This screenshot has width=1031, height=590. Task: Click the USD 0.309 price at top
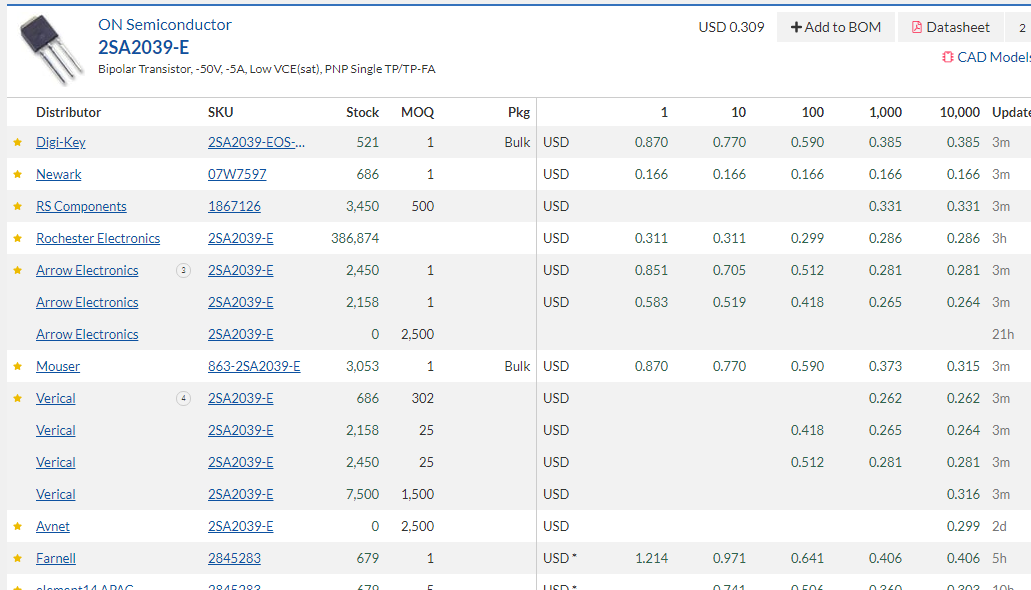click(x=731, y=28)
